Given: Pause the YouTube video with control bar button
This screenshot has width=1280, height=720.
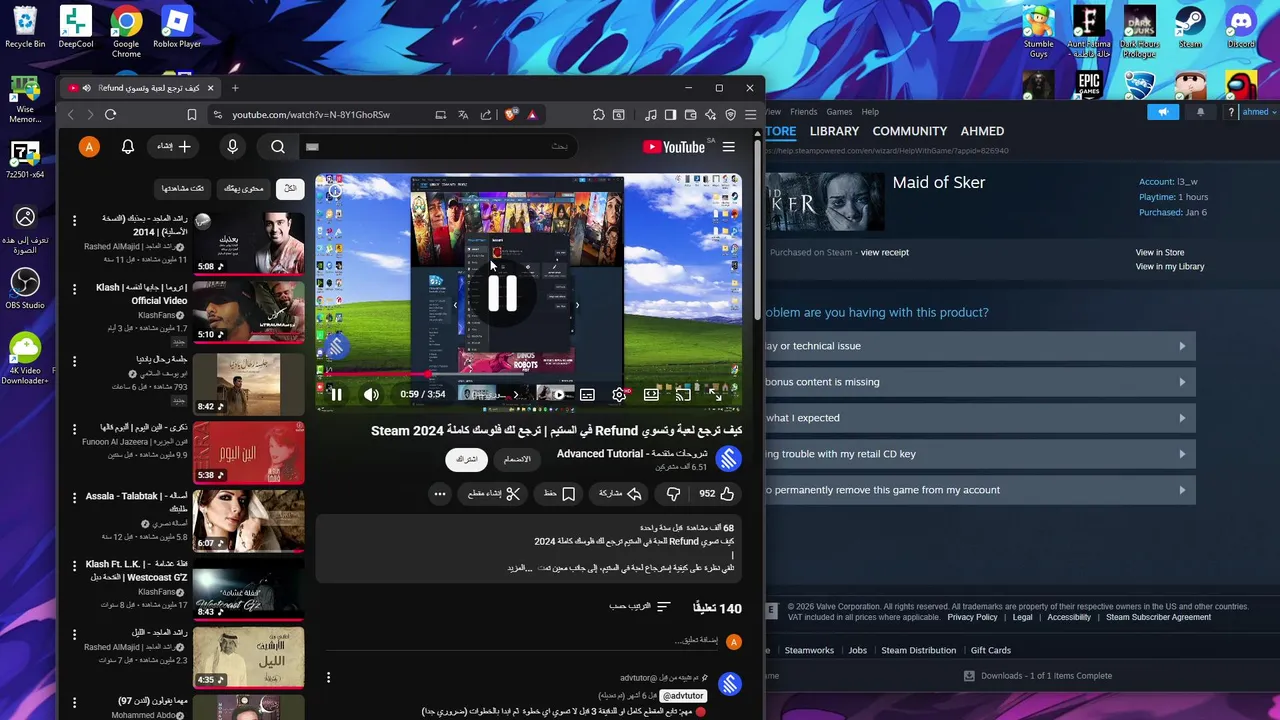Looking at the screenshot, I should coord(336,395).
